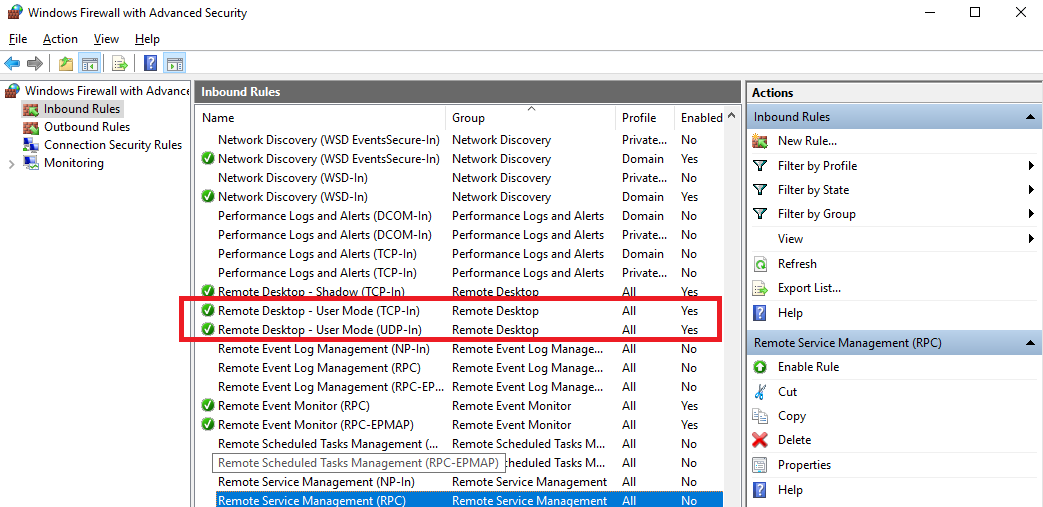Click Properties in the Actions pane
This screenshot has width=1043, height=507.
click(x=804, y=465)
